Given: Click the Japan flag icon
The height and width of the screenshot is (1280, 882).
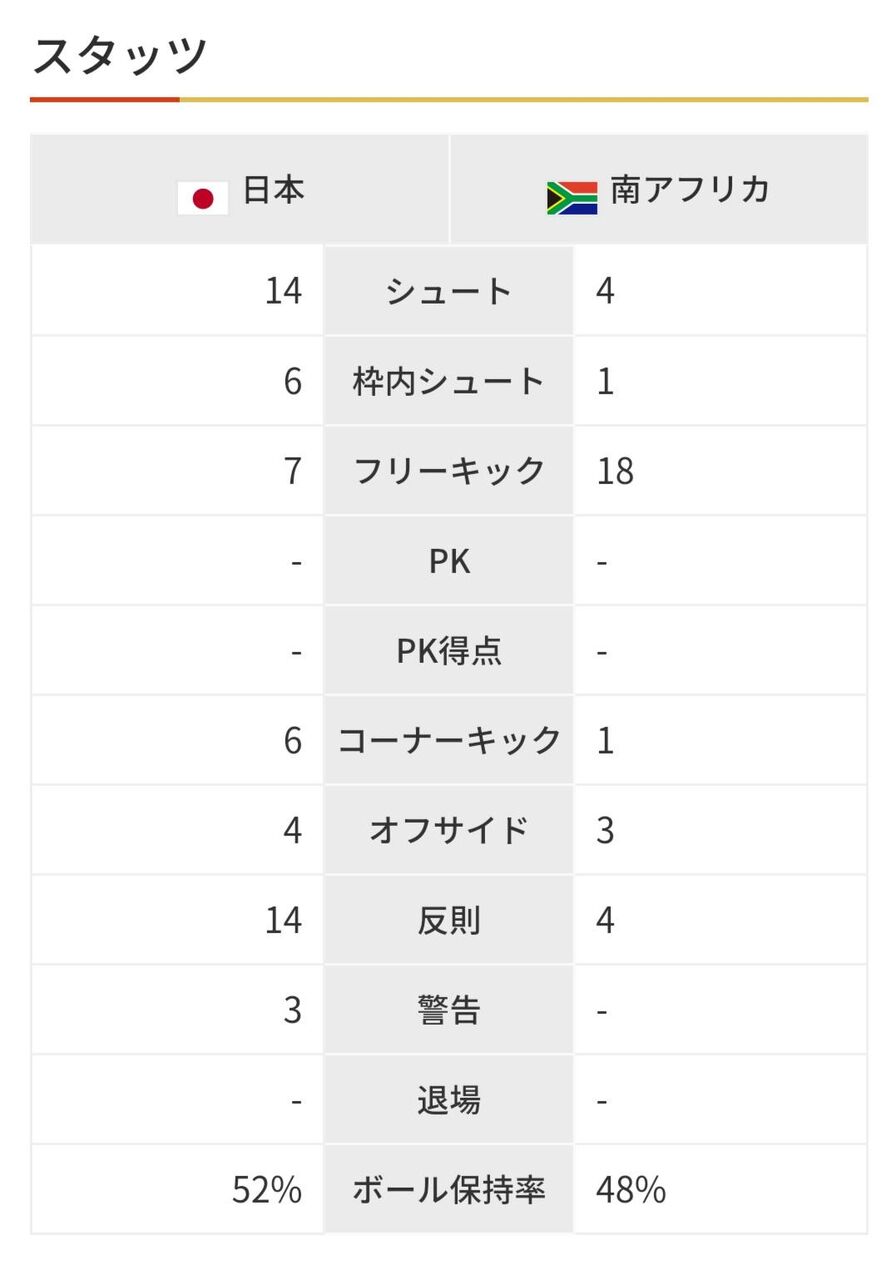Looking at the screenshot, I should pos(203,197).
